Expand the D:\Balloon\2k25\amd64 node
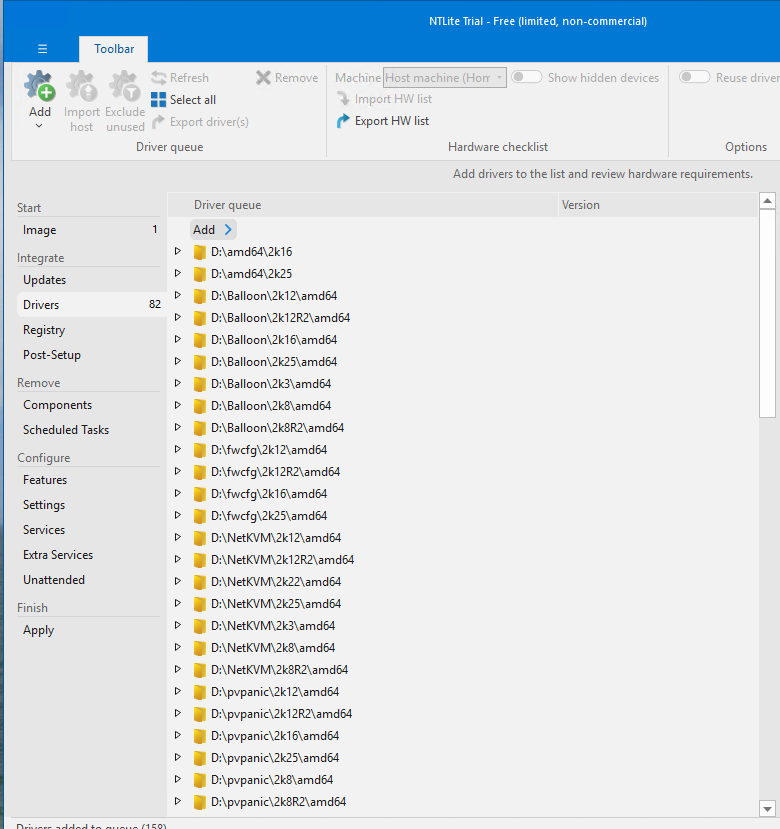780x829 pixels. [178, 361]
